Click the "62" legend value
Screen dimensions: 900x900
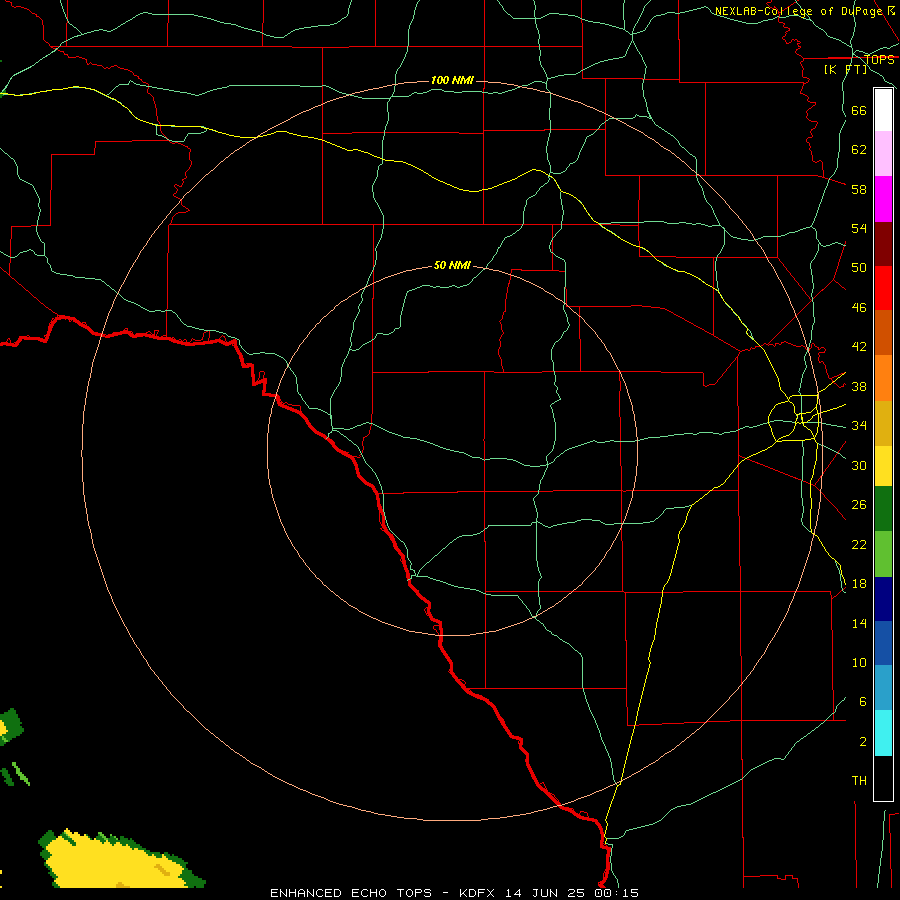[x=859, y=150]
